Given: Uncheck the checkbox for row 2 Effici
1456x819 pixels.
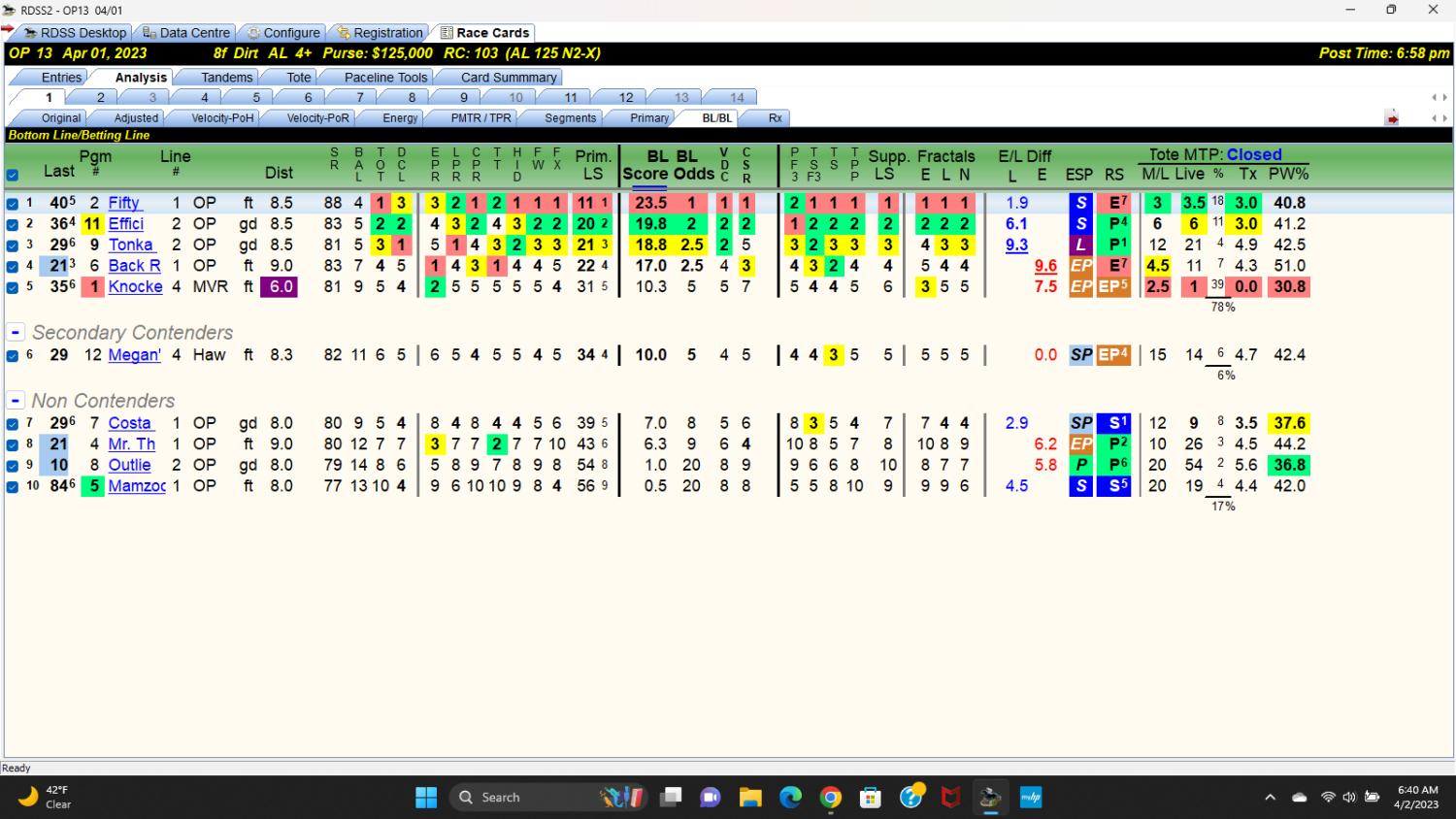Looking at the screenshot, I should tap(13, 224).
